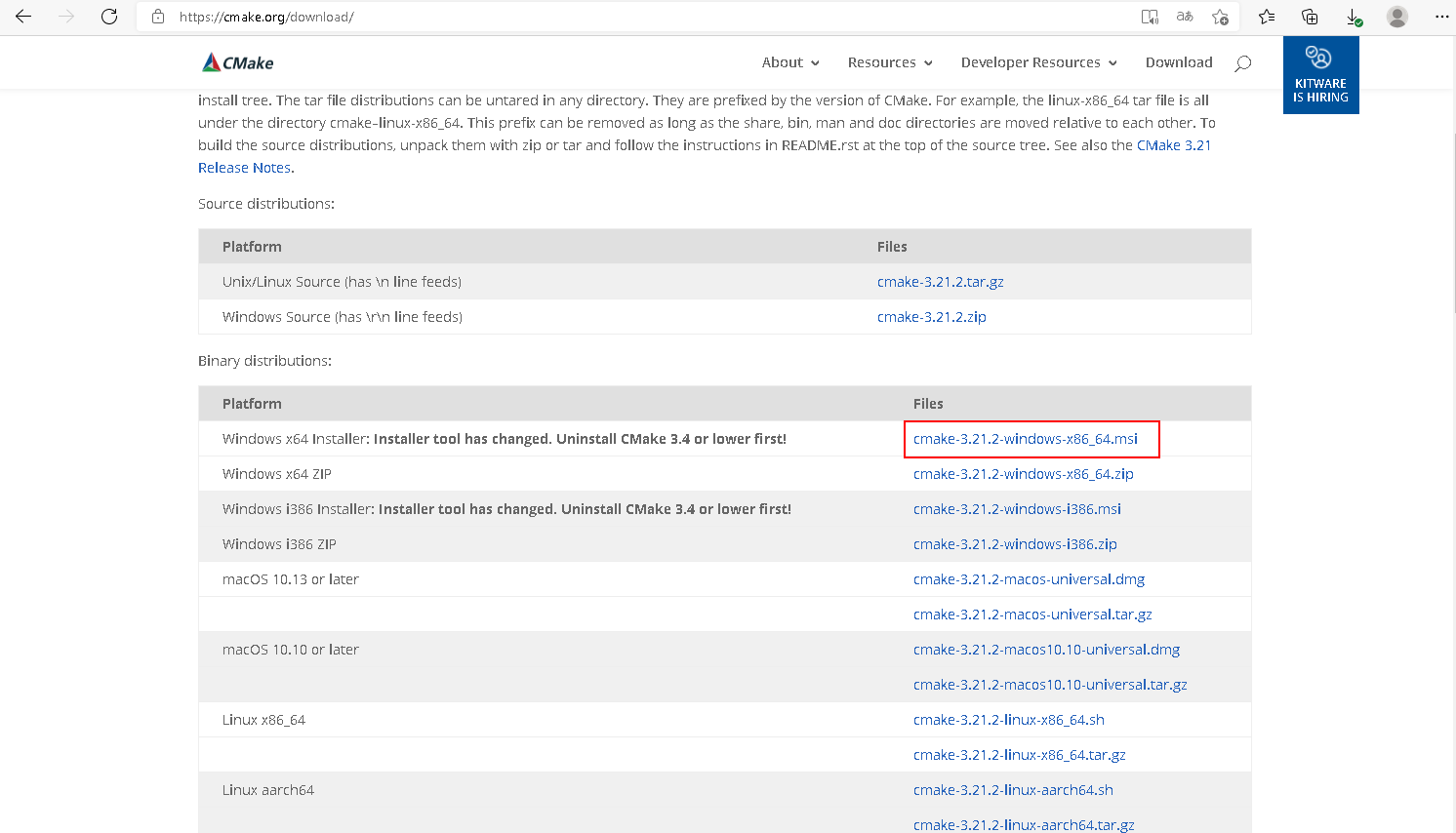Open browser settings and more menu

point(1441,17)
